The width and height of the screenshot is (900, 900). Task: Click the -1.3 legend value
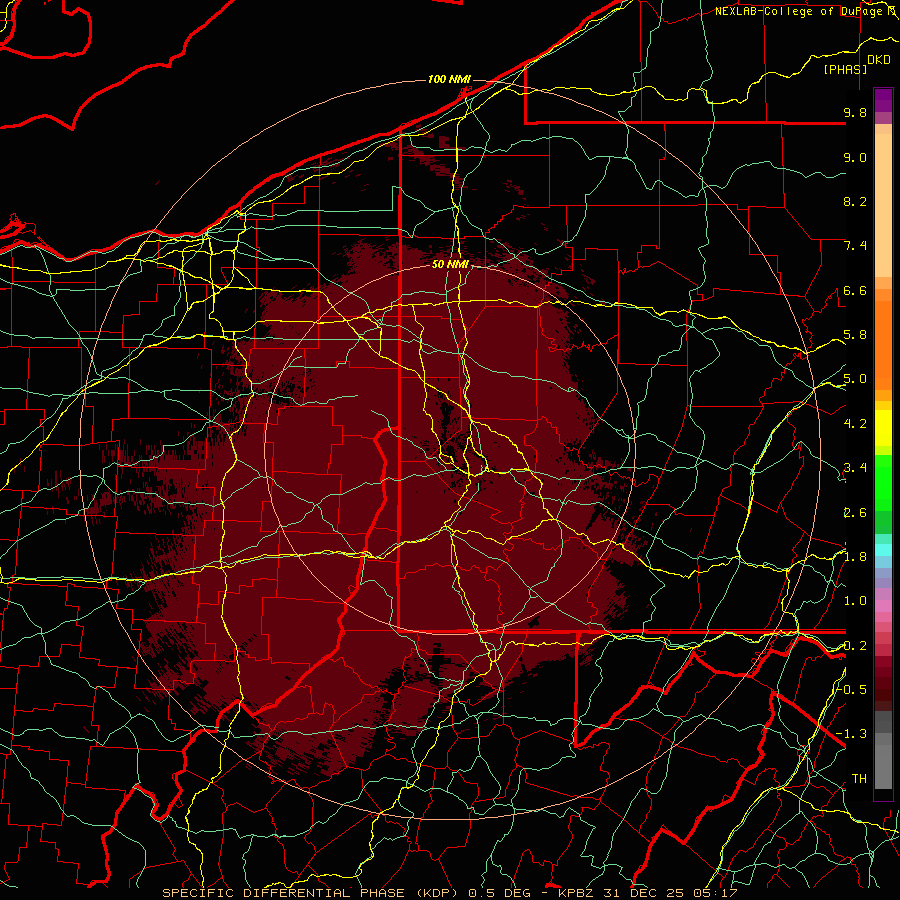coord(852,734)
